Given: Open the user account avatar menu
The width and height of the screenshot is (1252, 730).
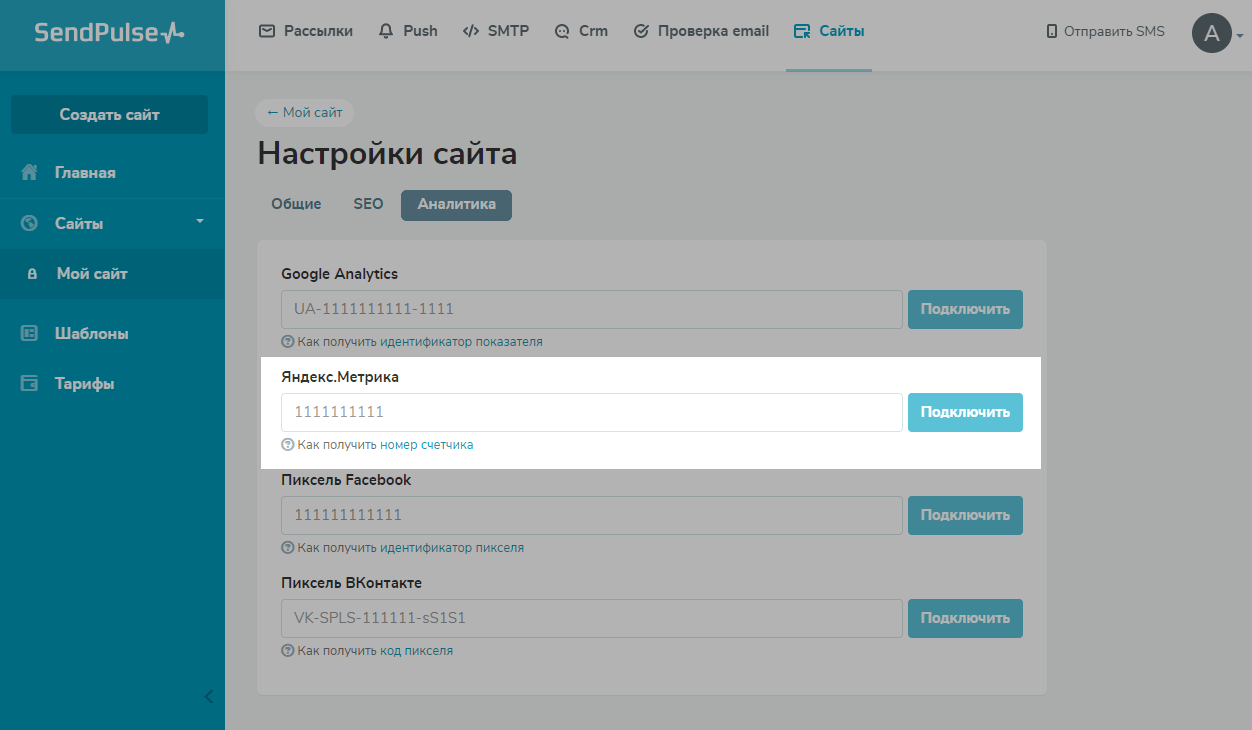Looking at the screenshot, I should [1212, 33].
